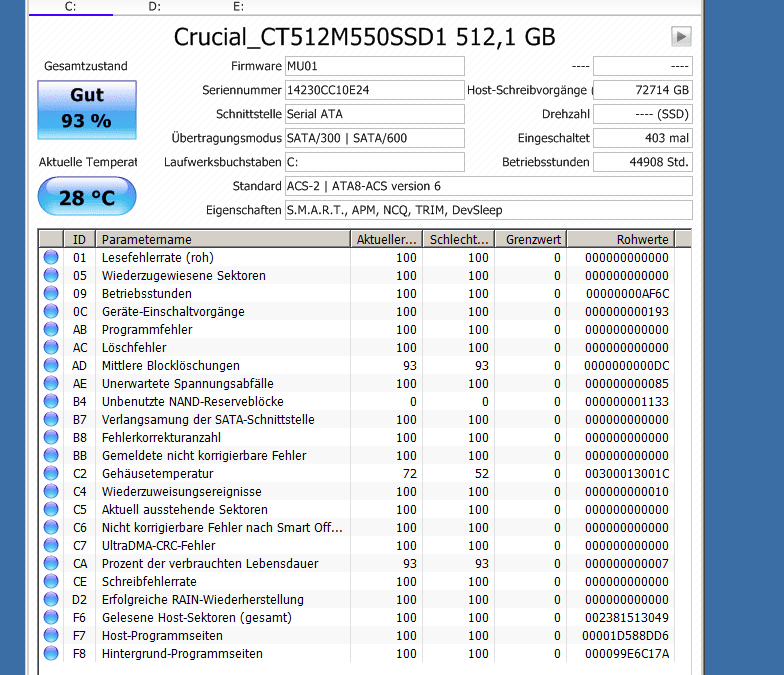Click the Betriebsstunden value 44908 Std.

[x=642, y=162]
